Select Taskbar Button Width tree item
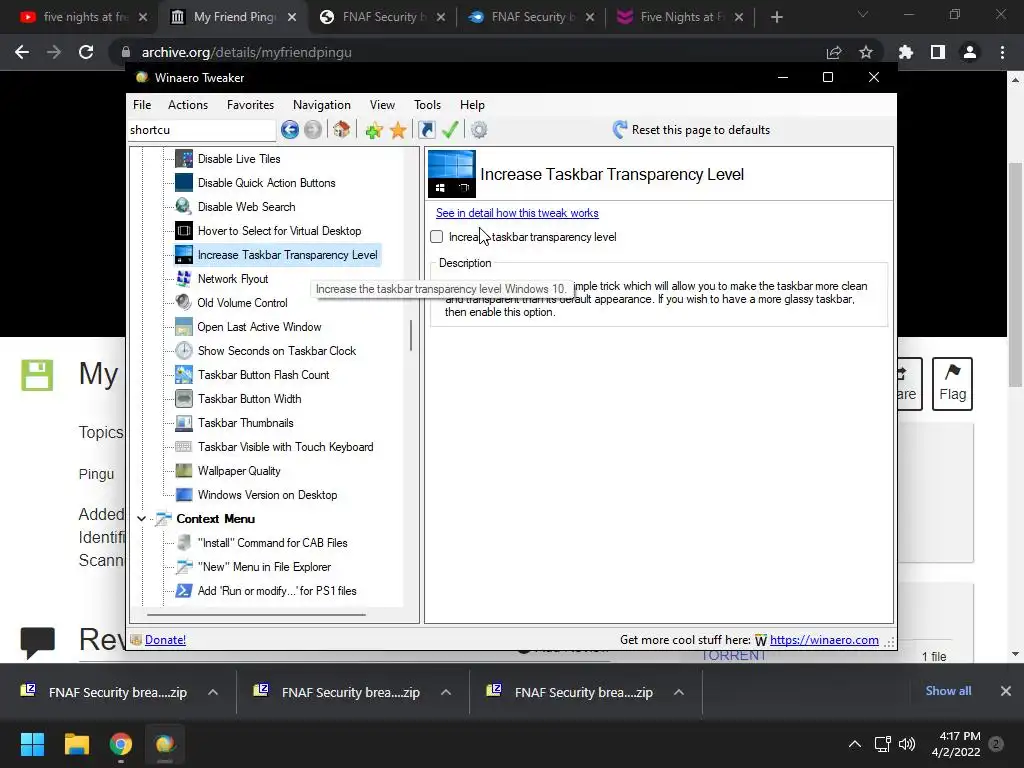This screenshot has height=768, width=1024. click(x=249, y=399)
